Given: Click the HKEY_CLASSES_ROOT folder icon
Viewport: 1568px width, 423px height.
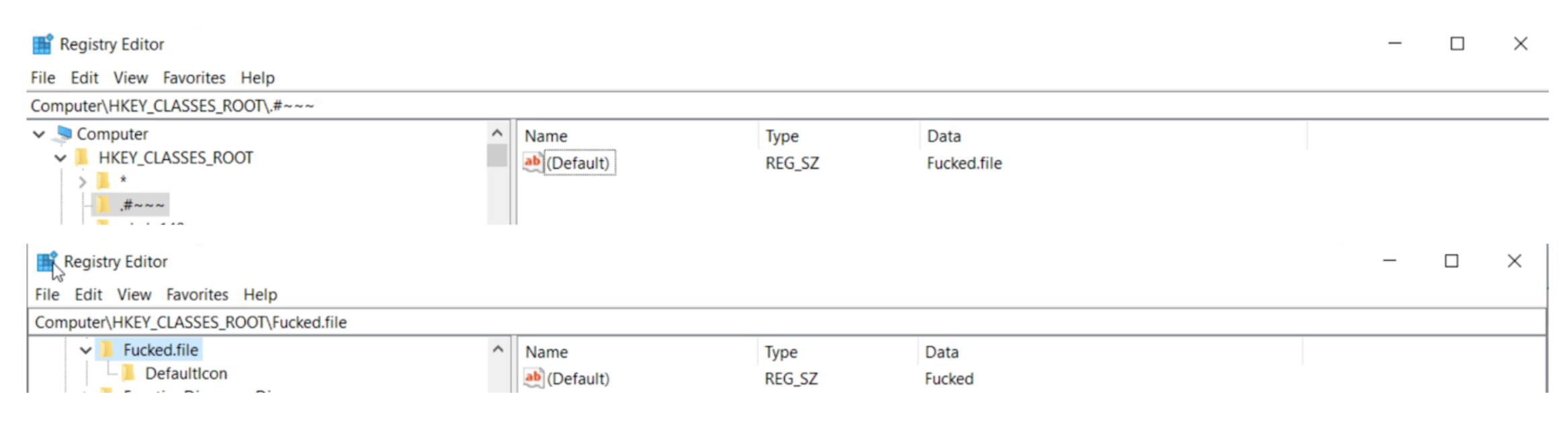Looking at the screenshot, I should point(82,157).
